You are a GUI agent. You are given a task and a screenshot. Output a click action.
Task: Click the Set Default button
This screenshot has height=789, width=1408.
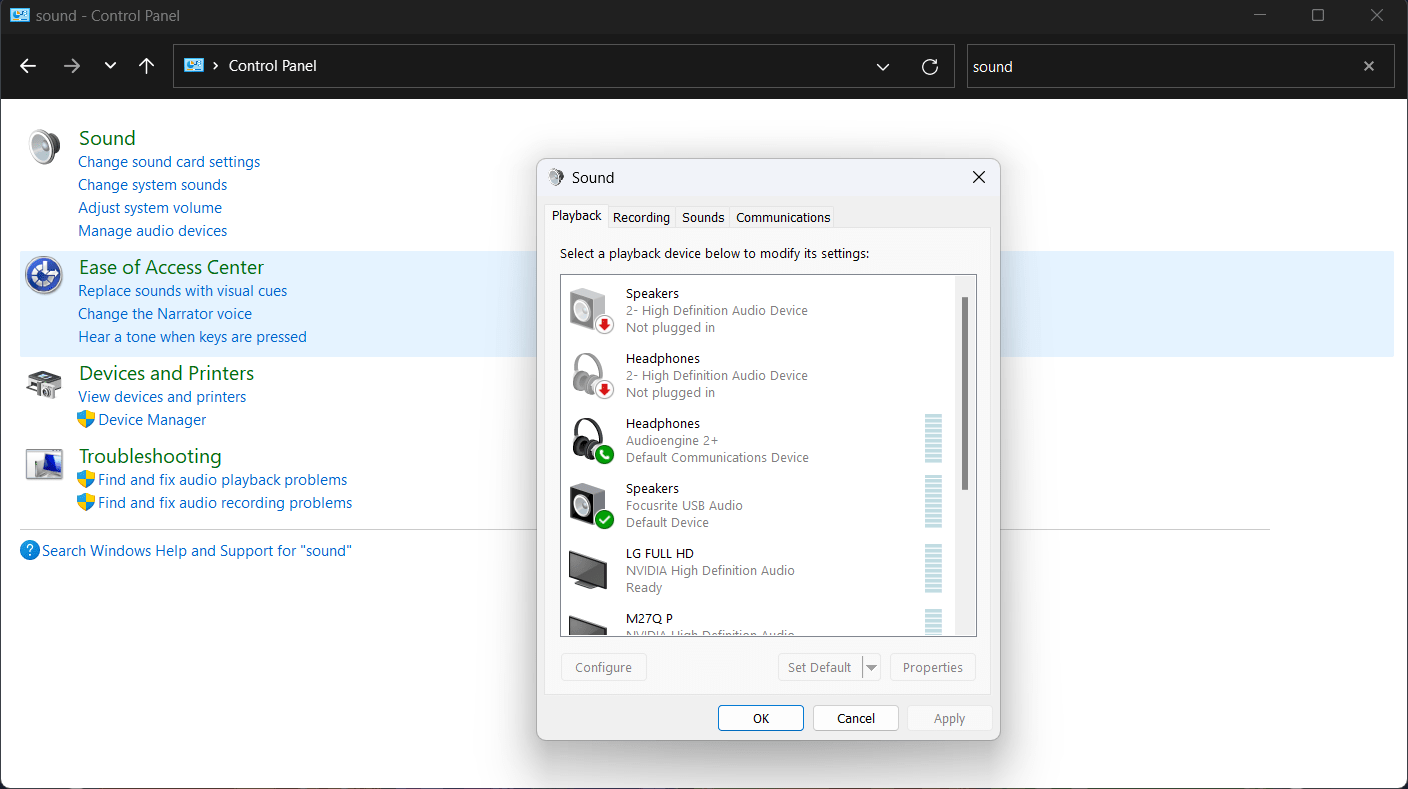click(x=820, y=668)
